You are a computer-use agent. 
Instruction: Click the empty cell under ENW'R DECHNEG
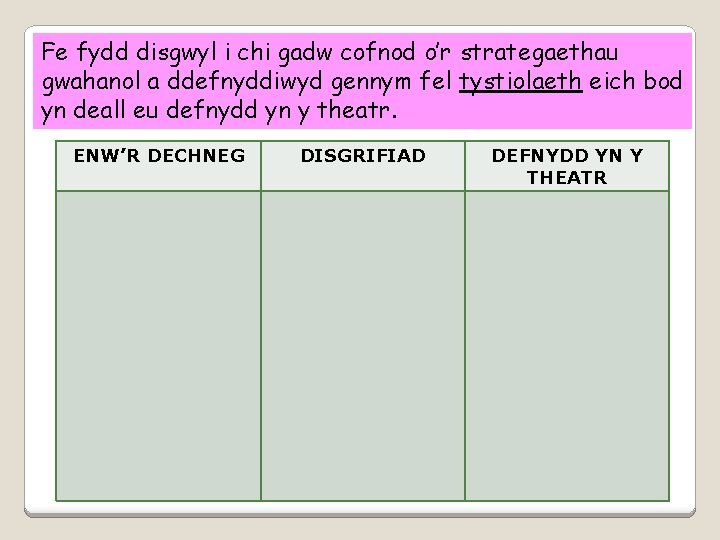[158, 346]
